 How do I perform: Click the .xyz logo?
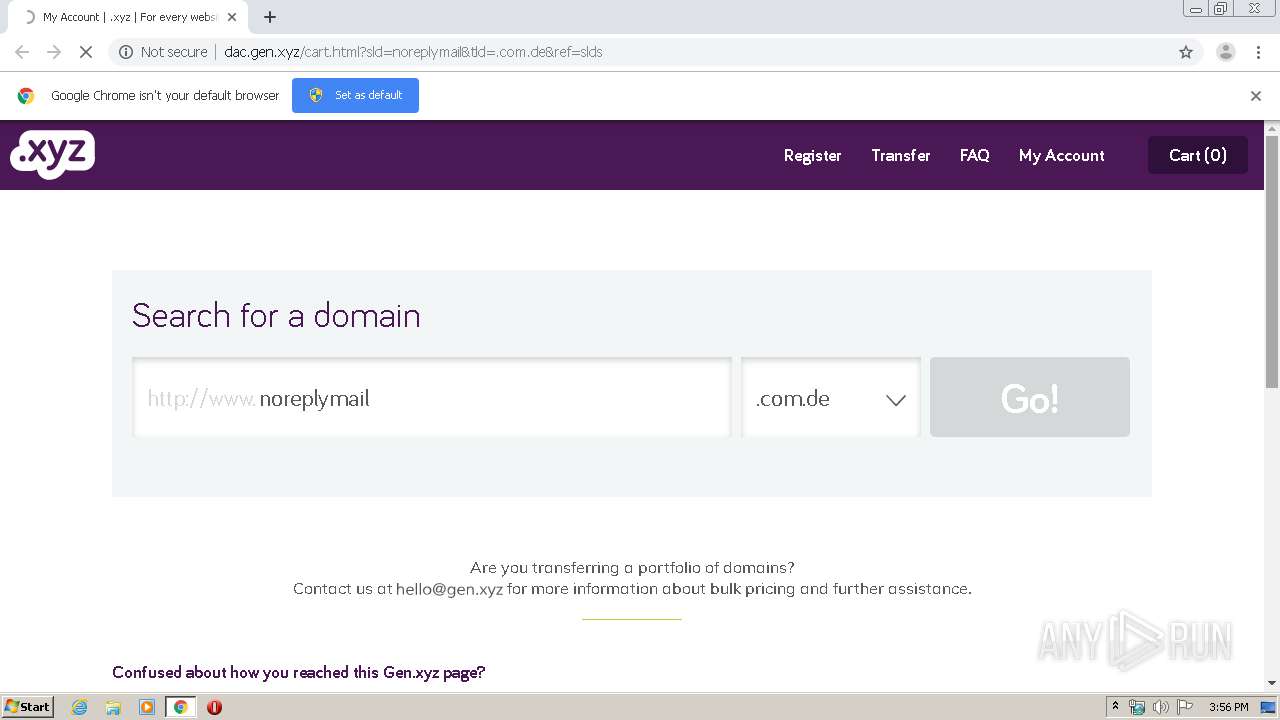52,154
